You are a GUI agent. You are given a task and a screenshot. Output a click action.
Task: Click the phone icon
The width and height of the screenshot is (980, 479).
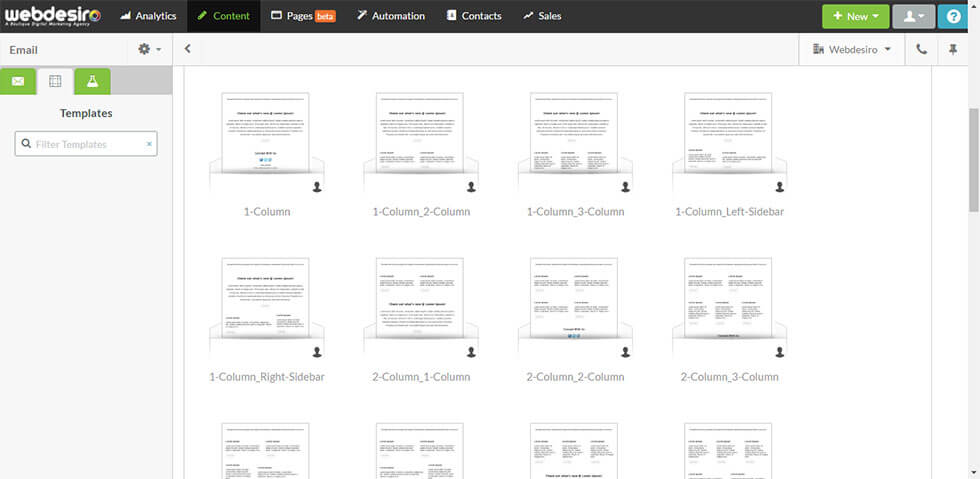point(921,49)
